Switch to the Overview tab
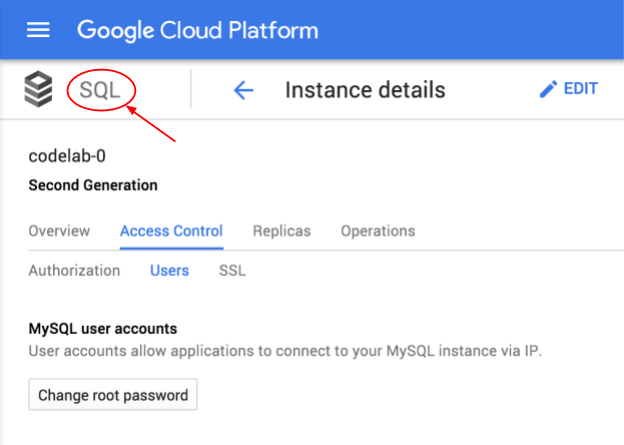Viewport: 624px width, 445px height. click(x=59, y=231)
